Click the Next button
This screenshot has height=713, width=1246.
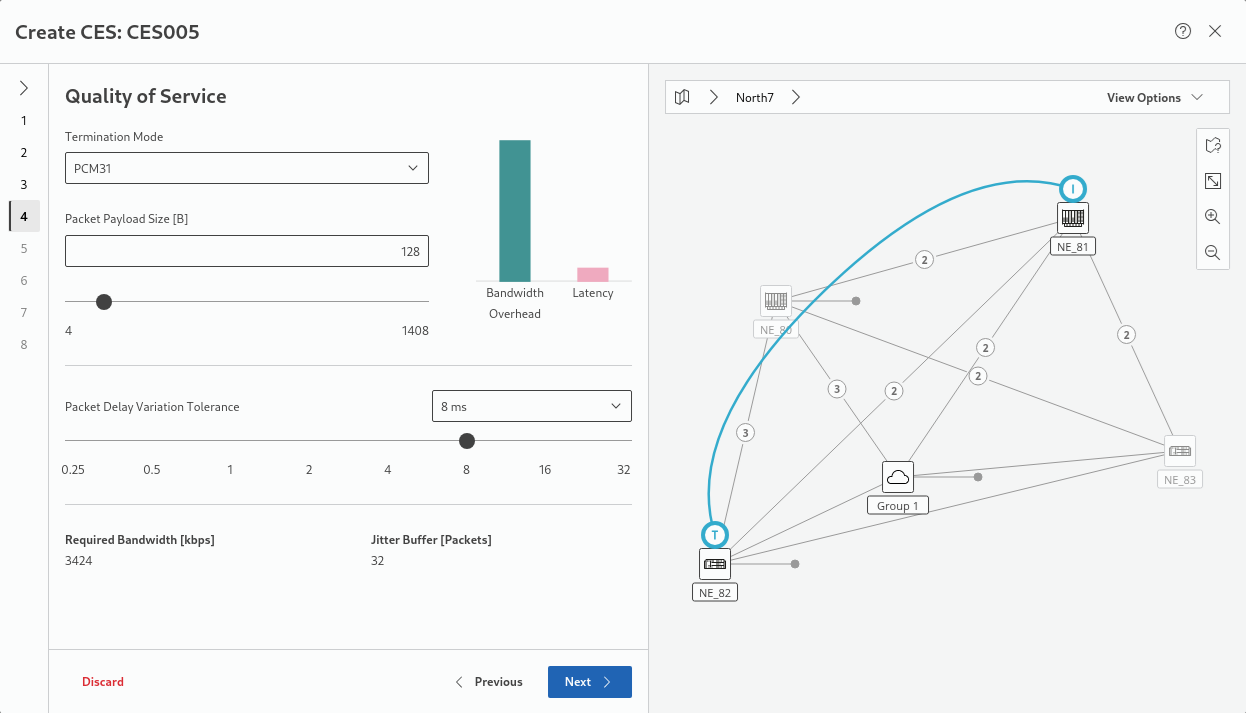(589, 682)
